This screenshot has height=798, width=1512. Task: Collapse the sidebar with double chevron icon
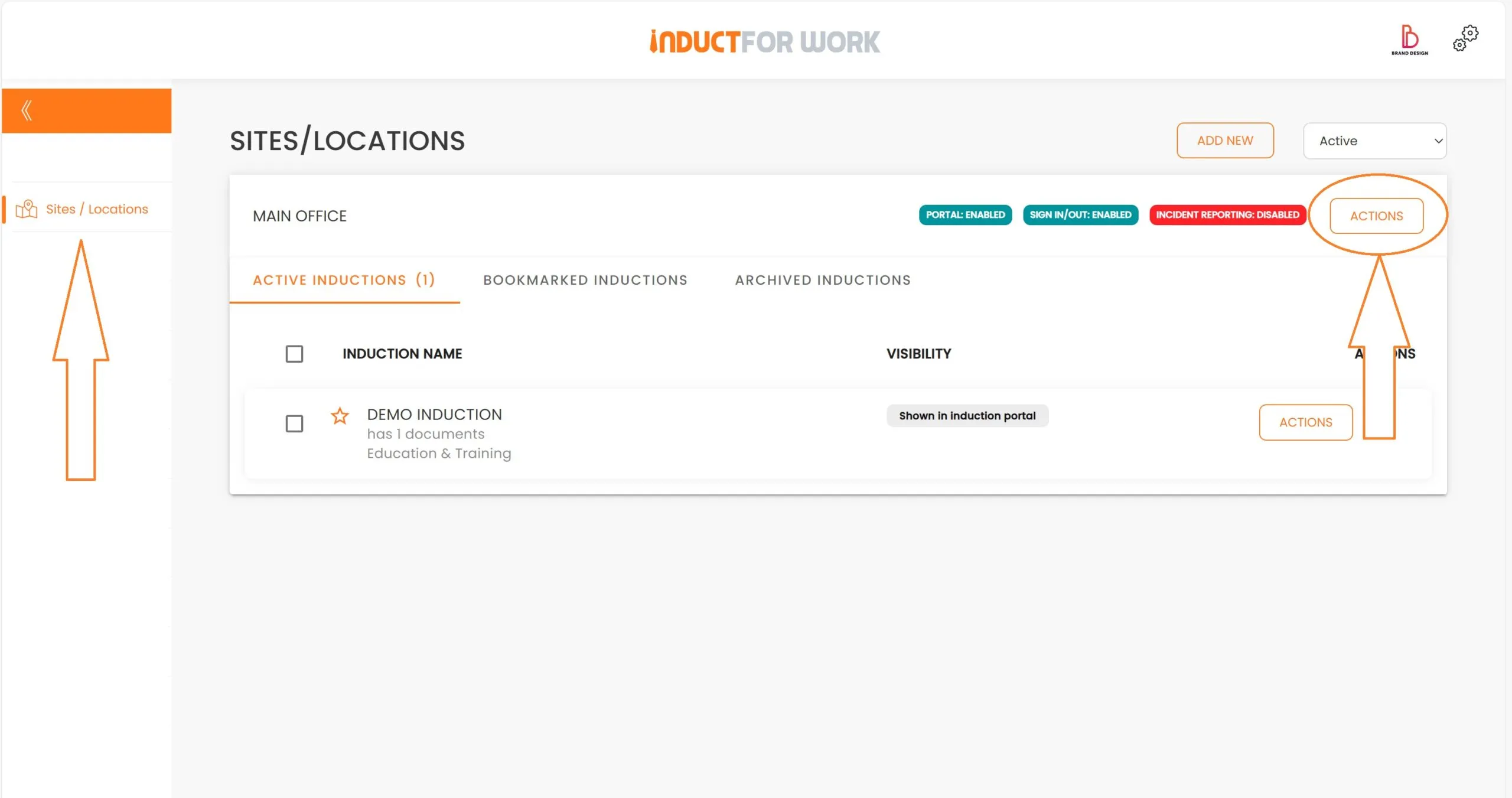(x=27, y=110)
